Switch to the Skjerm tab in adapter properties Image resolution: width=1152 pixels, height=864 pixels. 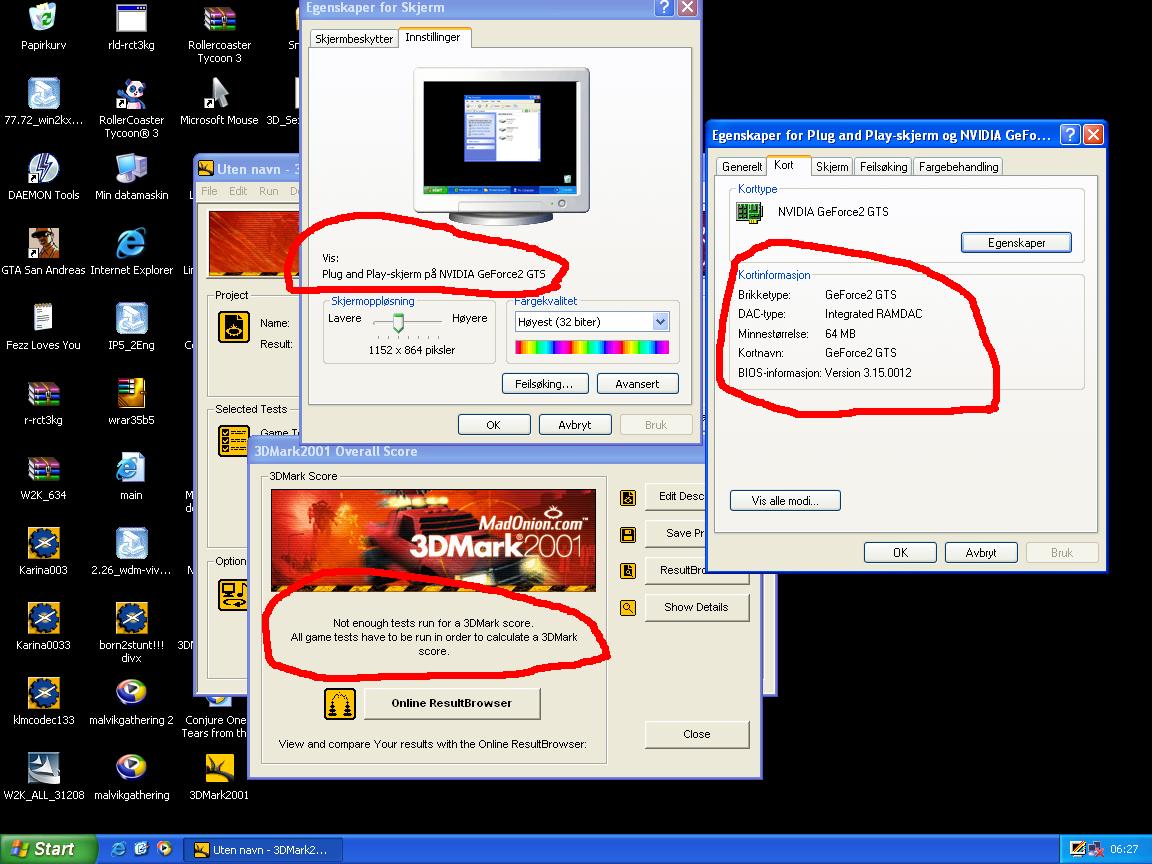(832, 167)
